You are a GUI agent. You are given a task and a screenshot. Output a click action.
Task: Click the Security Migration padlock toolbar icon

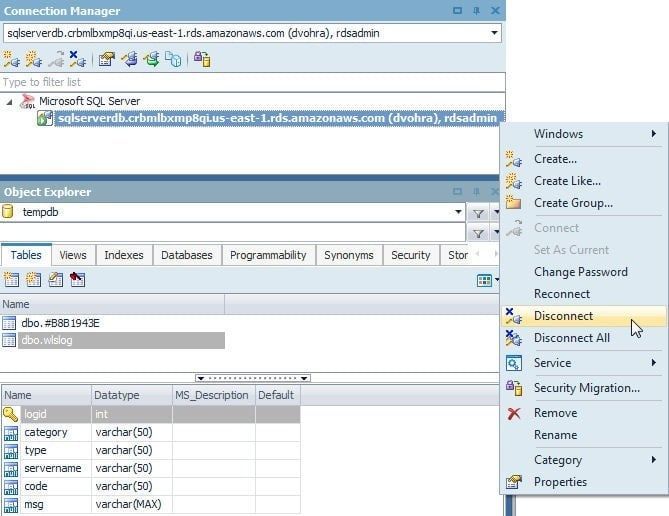click(x=202, y=59)
